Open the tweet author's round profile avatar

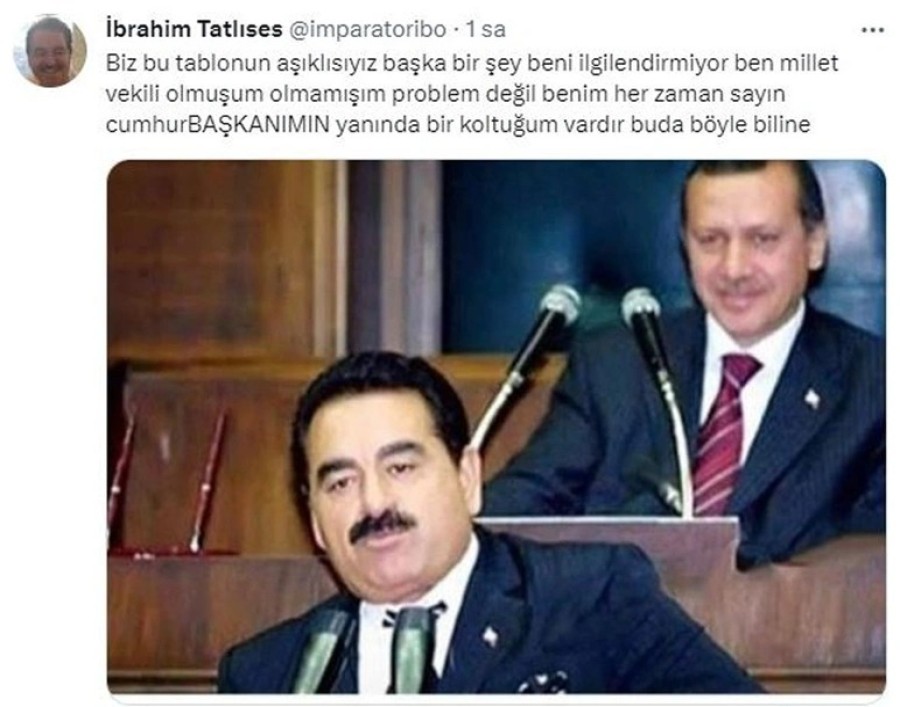(50, 51)
